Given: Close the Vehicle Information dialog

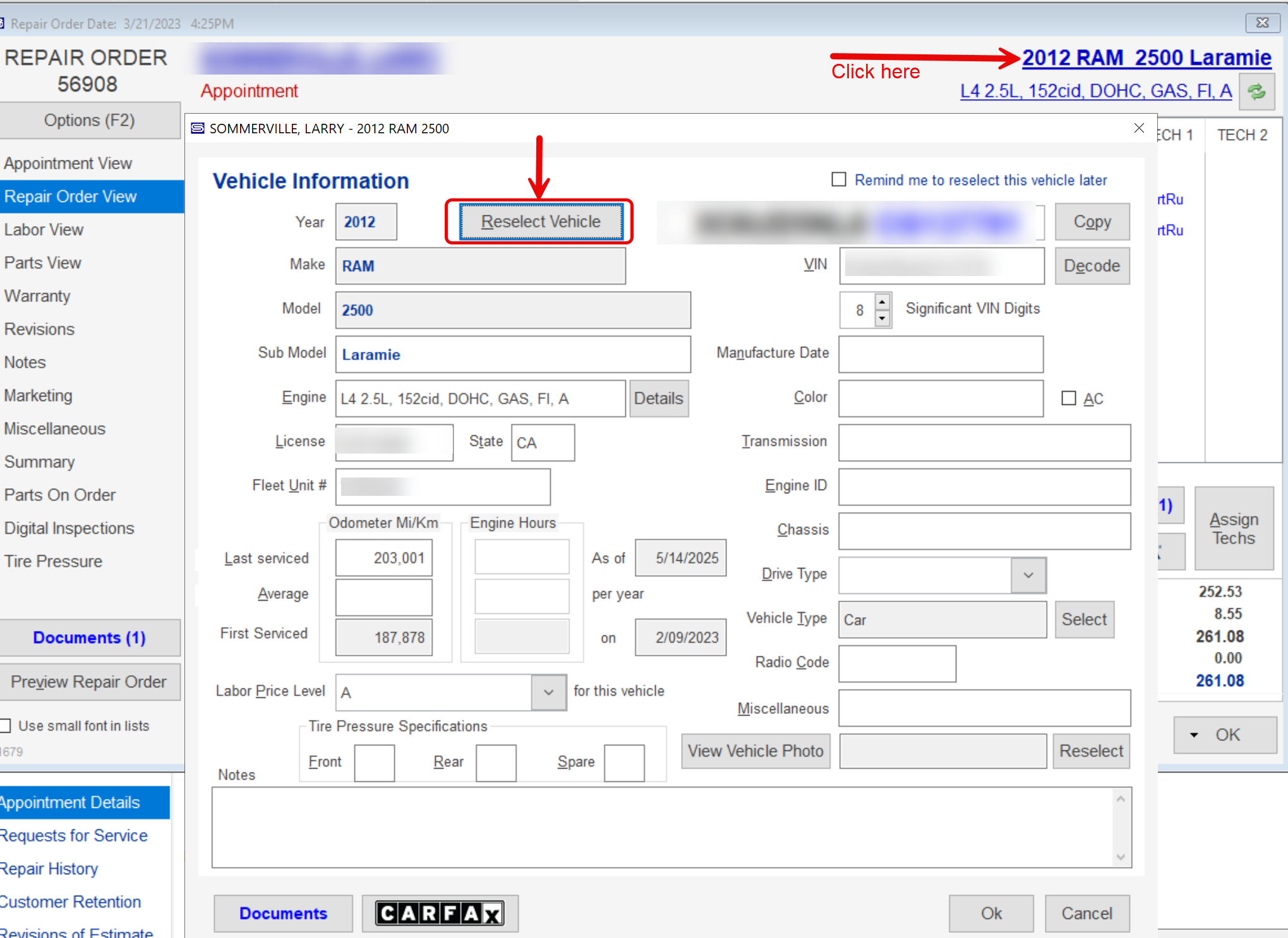Looking at the screenshot, I should pos(1139,128).
